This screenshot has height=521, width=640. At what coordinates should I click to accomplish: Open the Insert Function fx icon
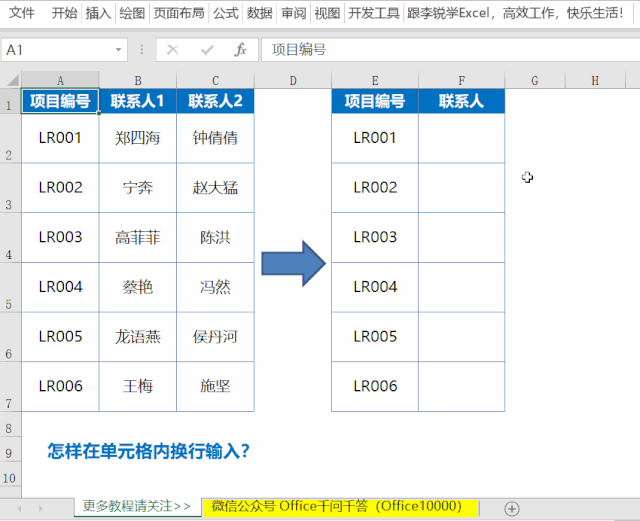pyautogui.click(x=240, y=50)
